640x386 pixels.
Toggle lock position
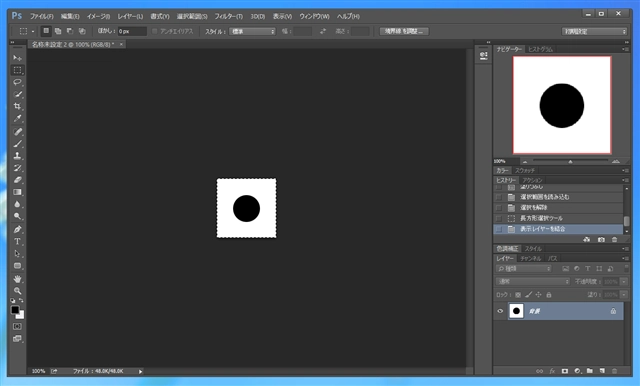point(538,295)
